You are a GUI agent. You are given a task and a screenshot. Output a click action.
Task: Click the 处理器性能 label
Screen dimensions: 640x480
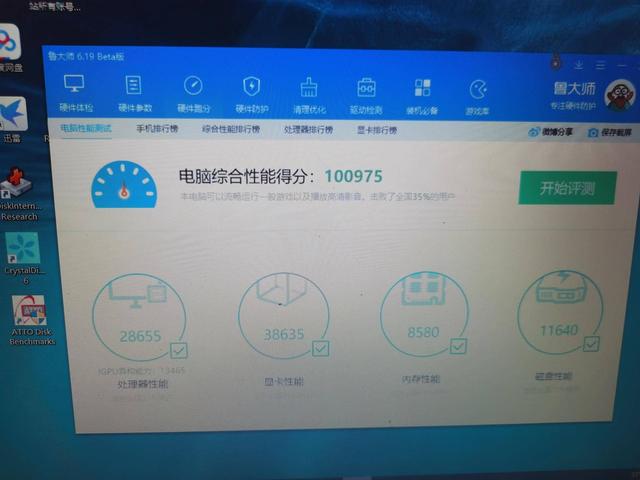[142, 384]
